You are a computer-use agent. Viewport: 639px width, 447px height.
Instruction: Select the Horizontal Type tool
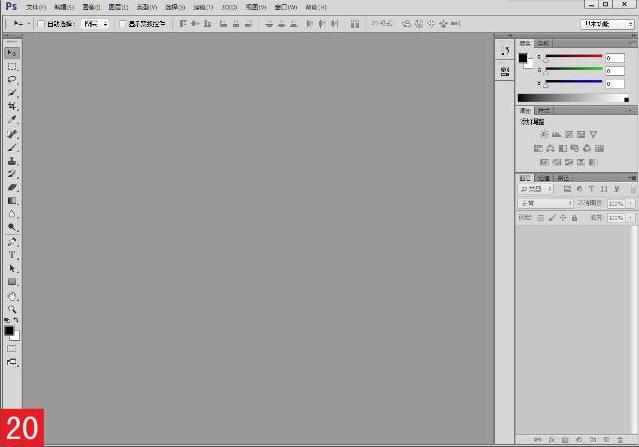pos(12,255)
